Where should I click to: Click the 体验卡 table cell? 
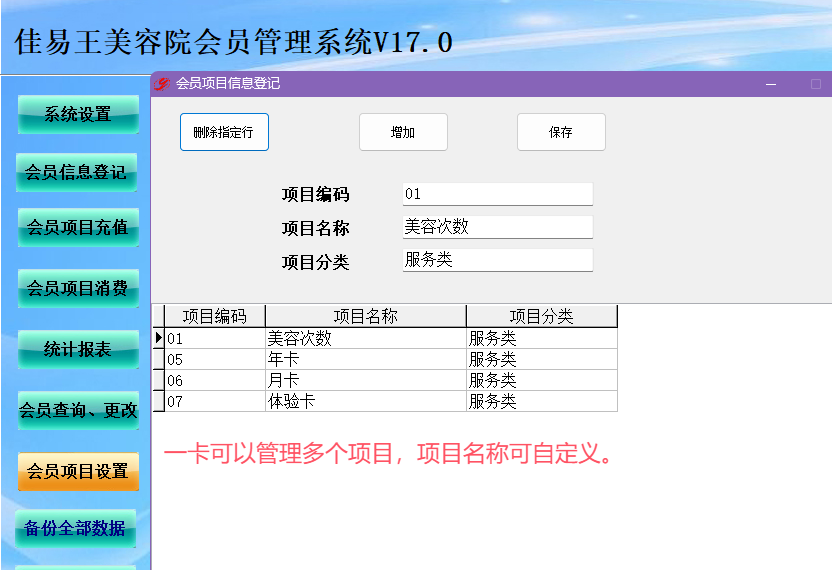(x=366, y=401)
